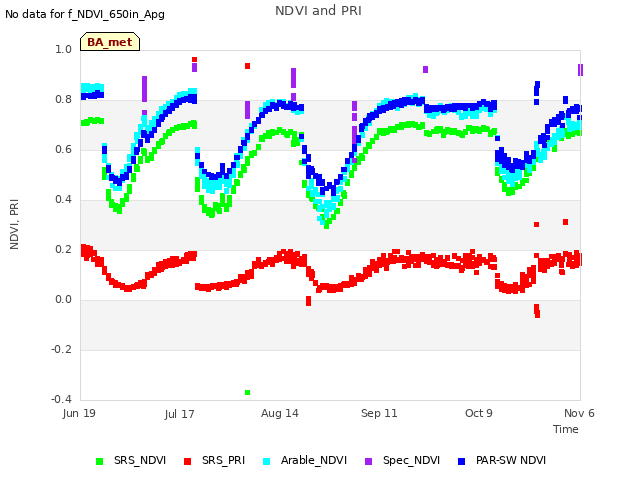Image resolution: width=640 pixels, height=480 pixels.
Task: Click the NDVI, PRI y-axis title
Action: coord(14,224)
